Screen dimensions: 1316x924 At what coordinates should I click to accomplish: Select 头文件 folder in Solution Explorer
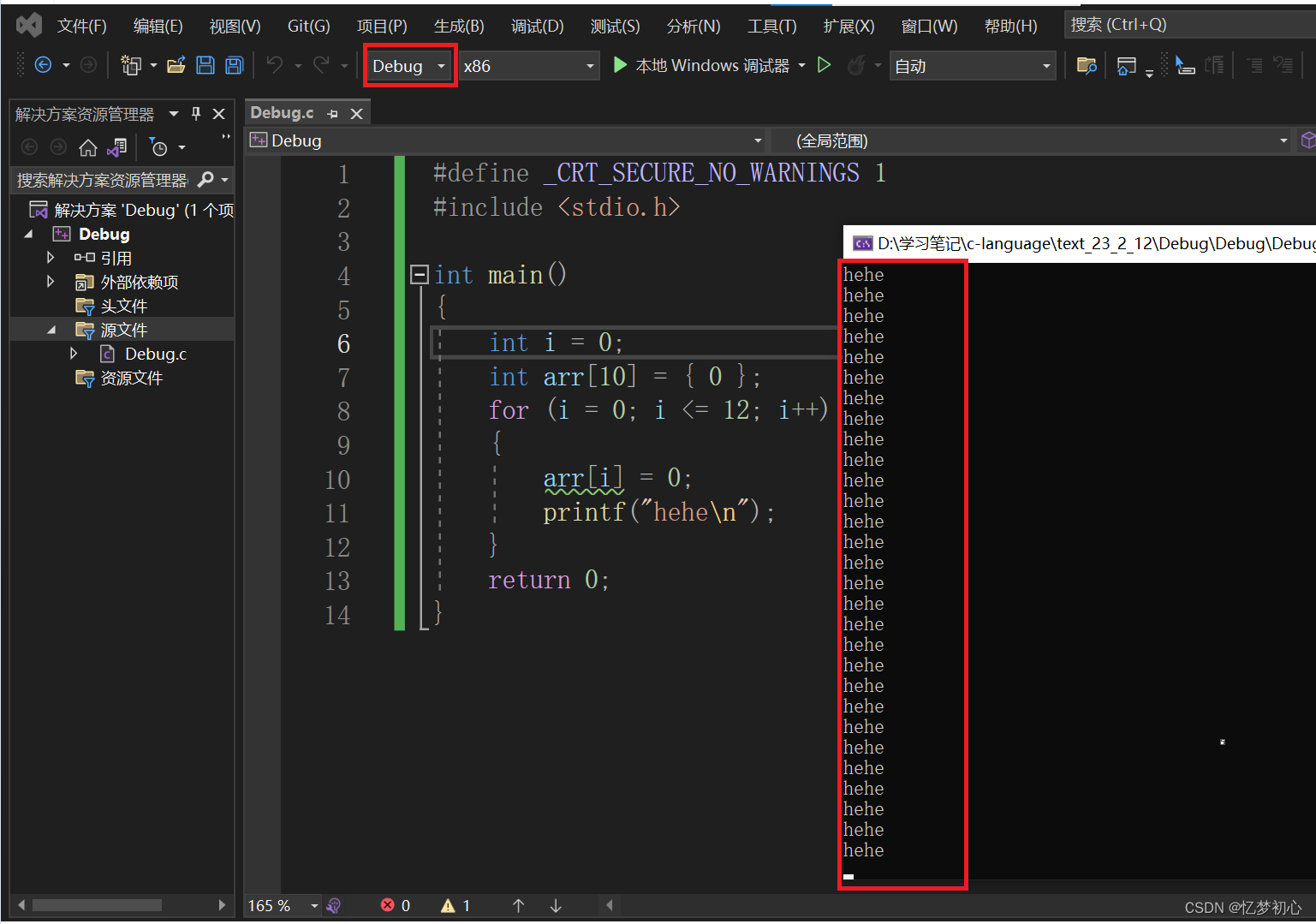click(x=124, y=306)
